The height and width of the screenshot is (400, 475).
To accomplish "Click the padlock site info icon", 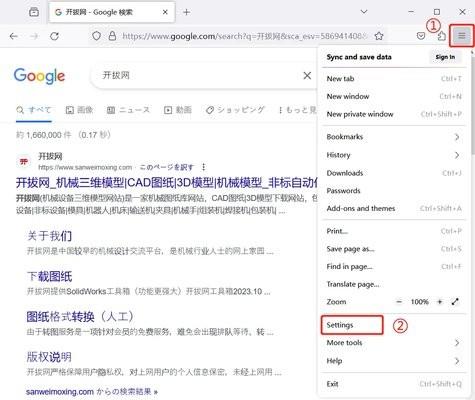I will coord(112,36).
